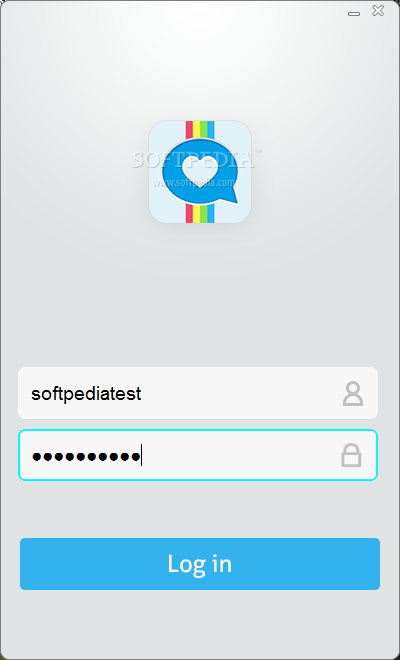Place cursor on the softpediatest text
Viewport: 400px width, 660px height.
click(x=86, y=394)
